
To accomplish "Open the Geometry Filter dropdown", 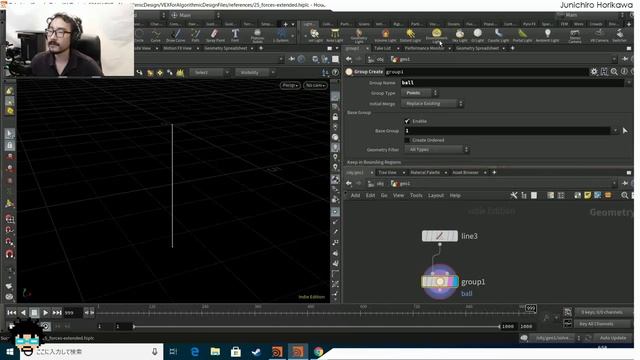I will 437,150.
